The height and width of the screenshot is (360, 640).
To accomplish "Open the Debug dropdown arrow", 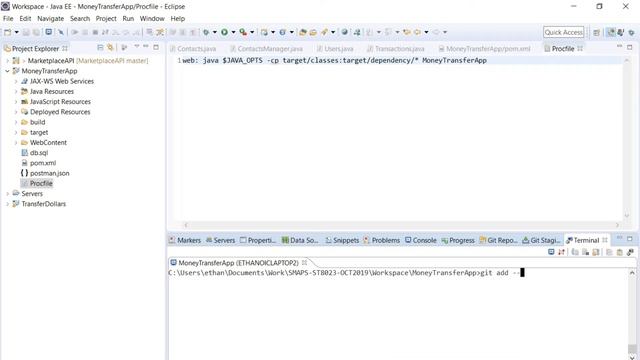I will [215, 32].
